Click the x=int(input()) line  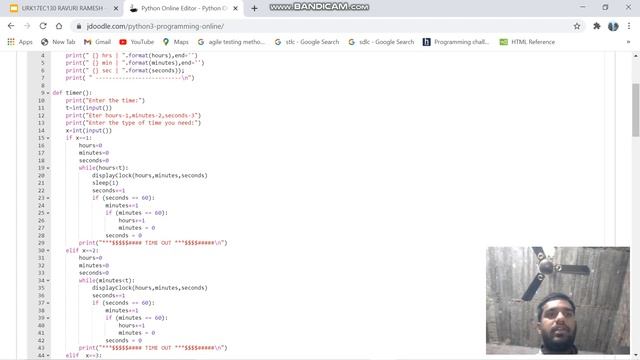pyautogui.click(x=89, y=131)
